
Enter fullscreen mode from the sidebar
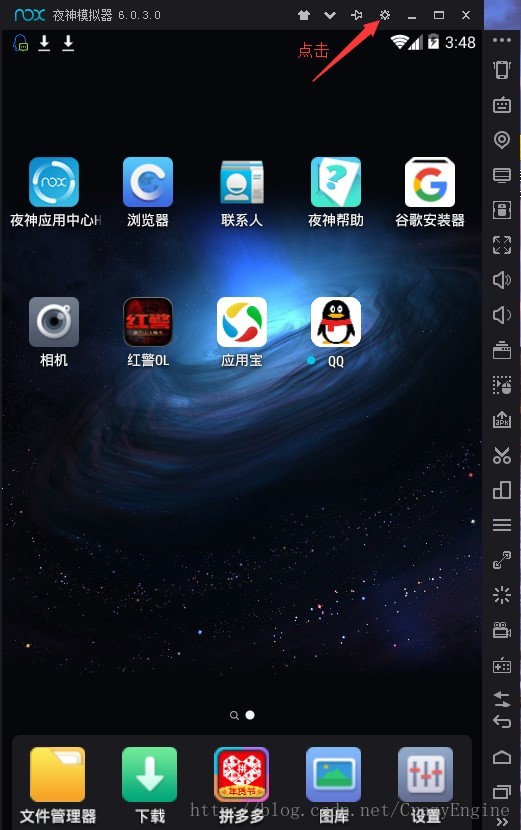pos(502,245)
